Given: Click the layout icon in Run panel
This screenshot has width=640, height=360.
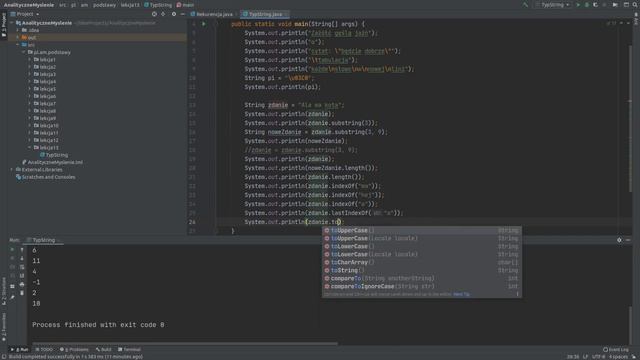Looking at the screenshot, I should [12, 287].
